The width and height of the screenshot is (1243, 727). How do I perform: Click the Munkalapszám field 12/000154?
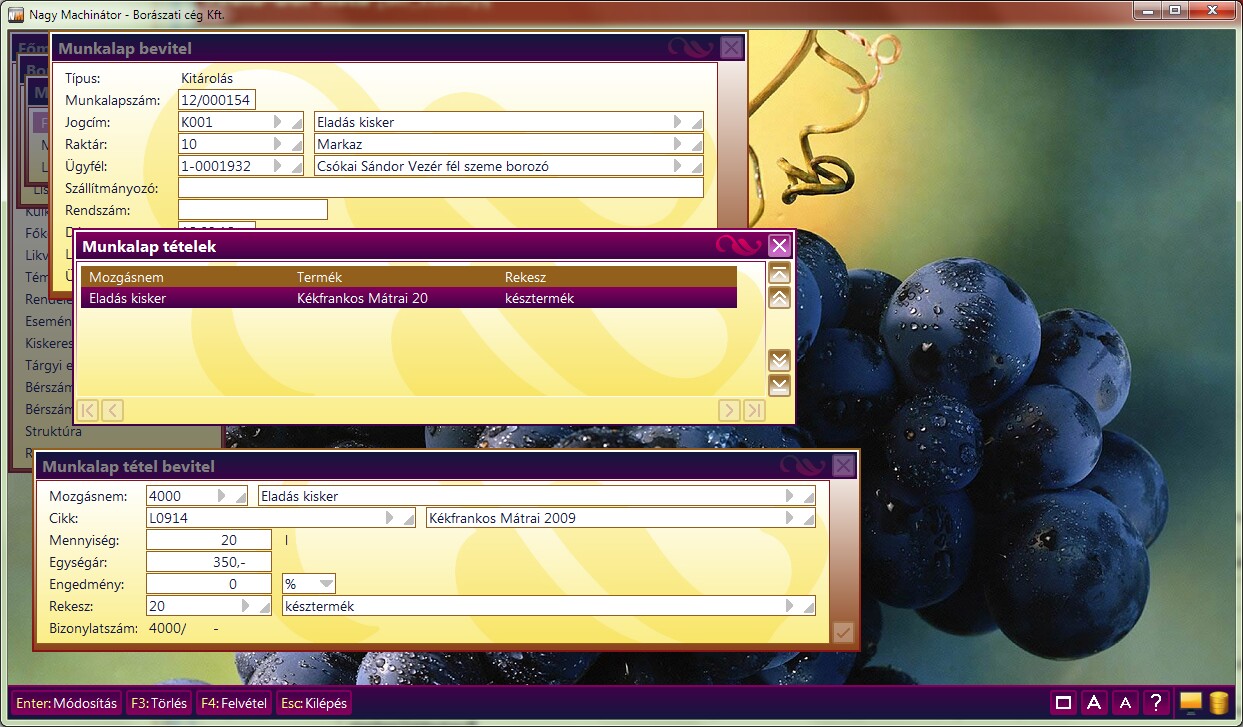[217, 100]
